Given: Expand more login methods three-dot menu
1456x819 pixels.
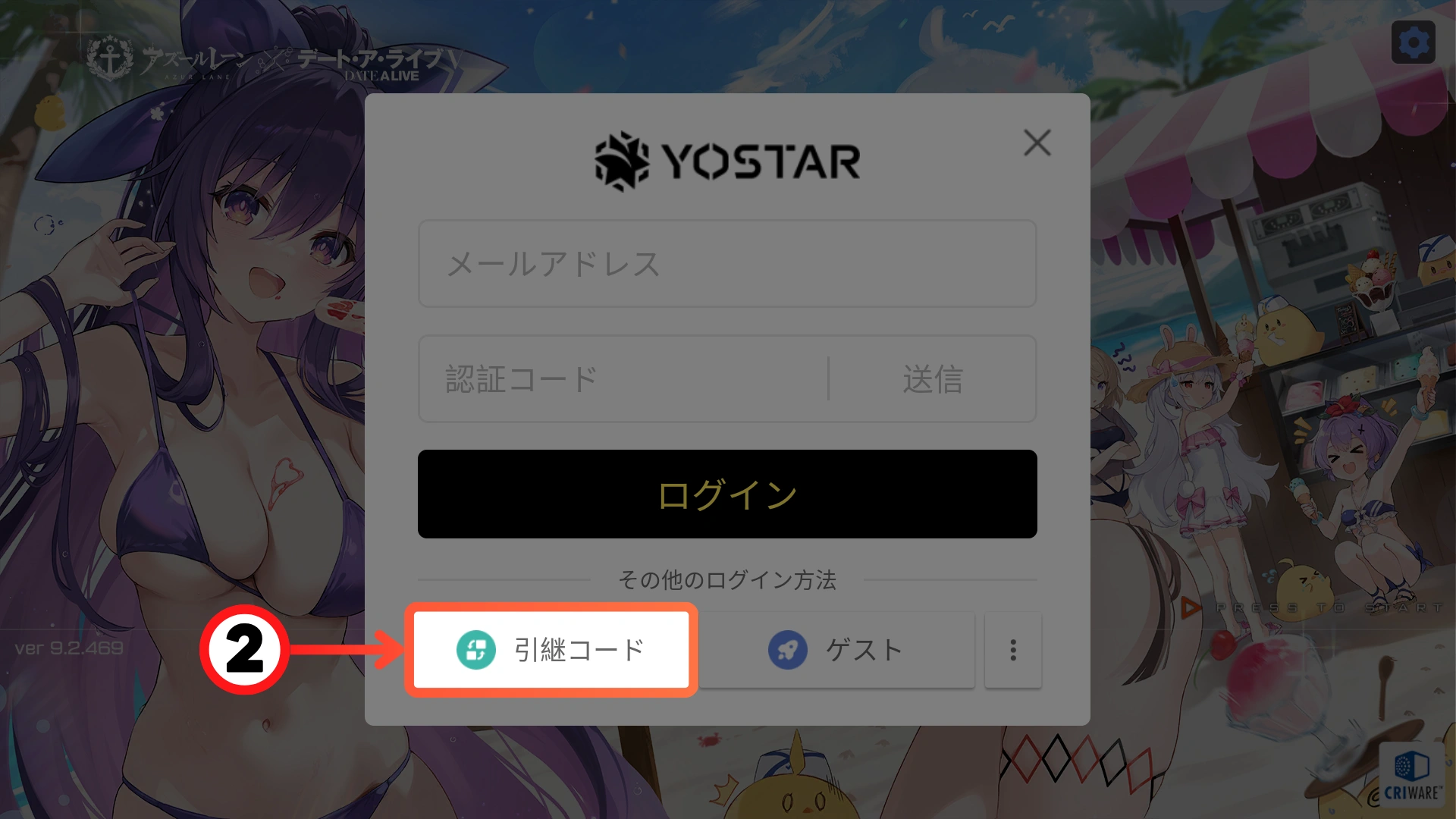Looking at the screenshot, I should pyautogui.click(x=1013, y=650).
